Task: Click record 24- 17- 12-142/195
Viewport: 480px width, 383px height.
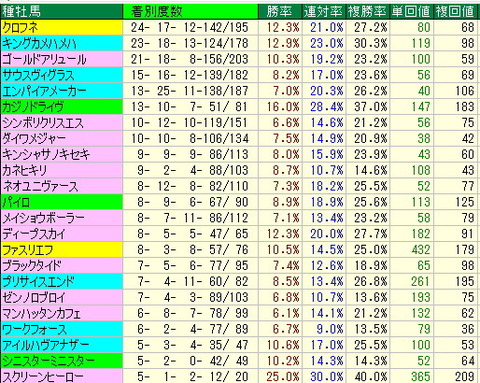Action: coord(190,28)
